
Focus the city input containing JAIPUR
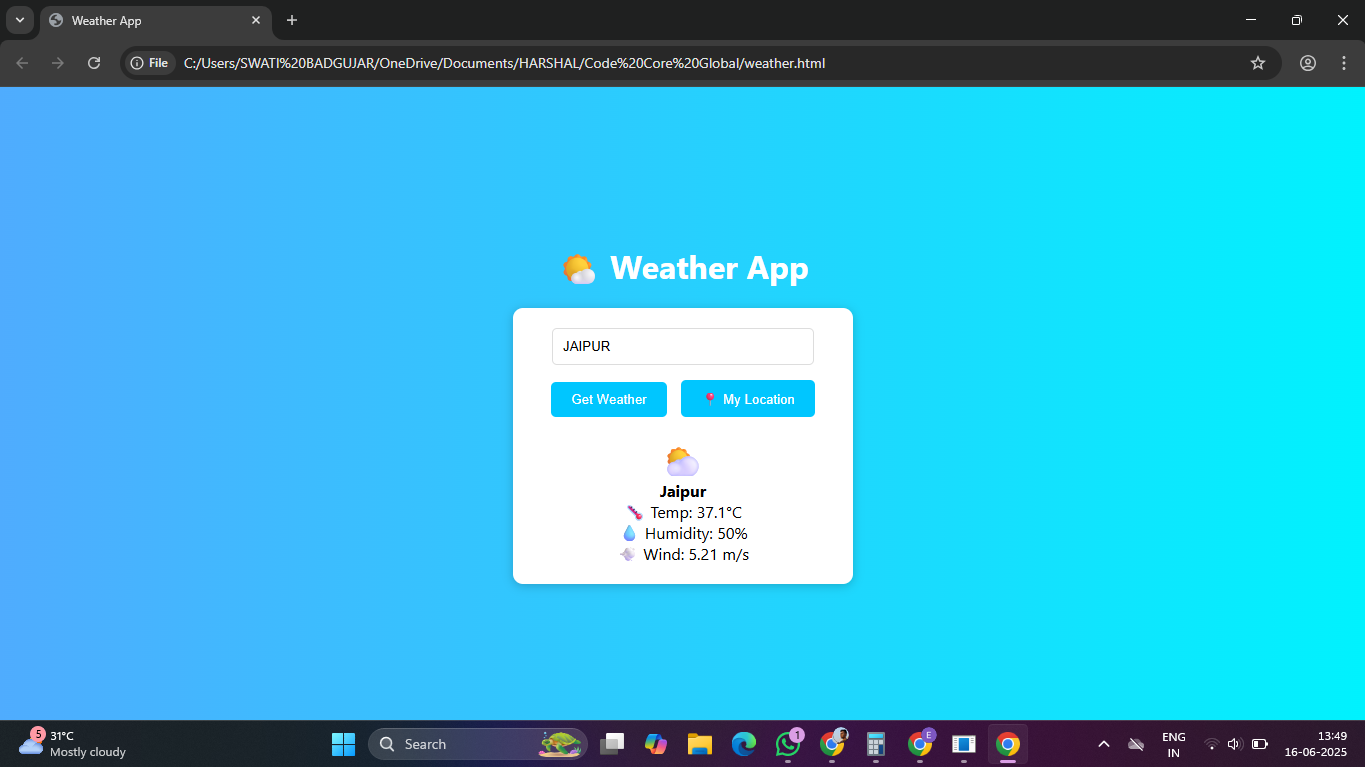click(x=683, y=347)
